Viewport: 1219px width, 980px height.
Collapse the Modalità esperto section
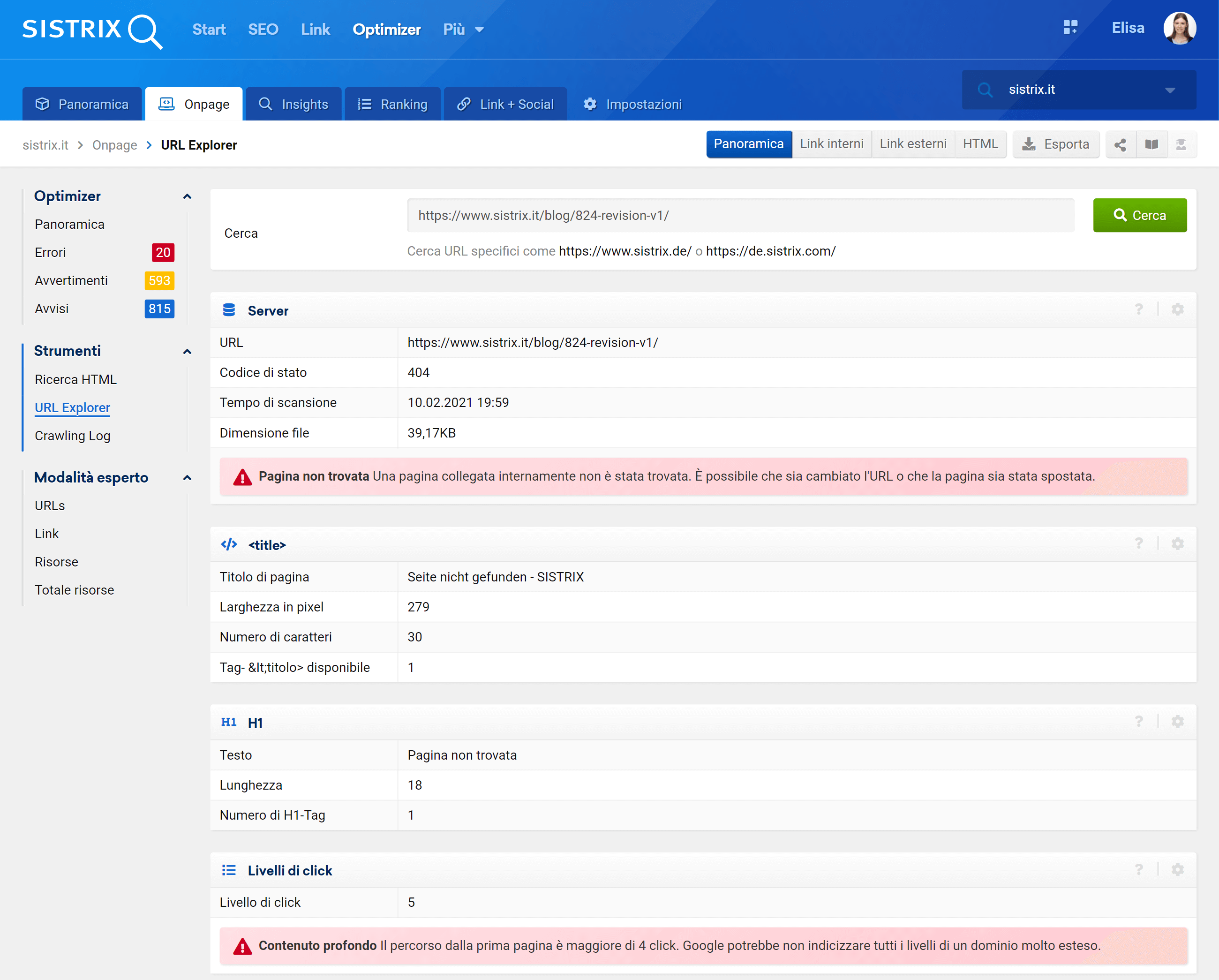click(x=187, y=478)
